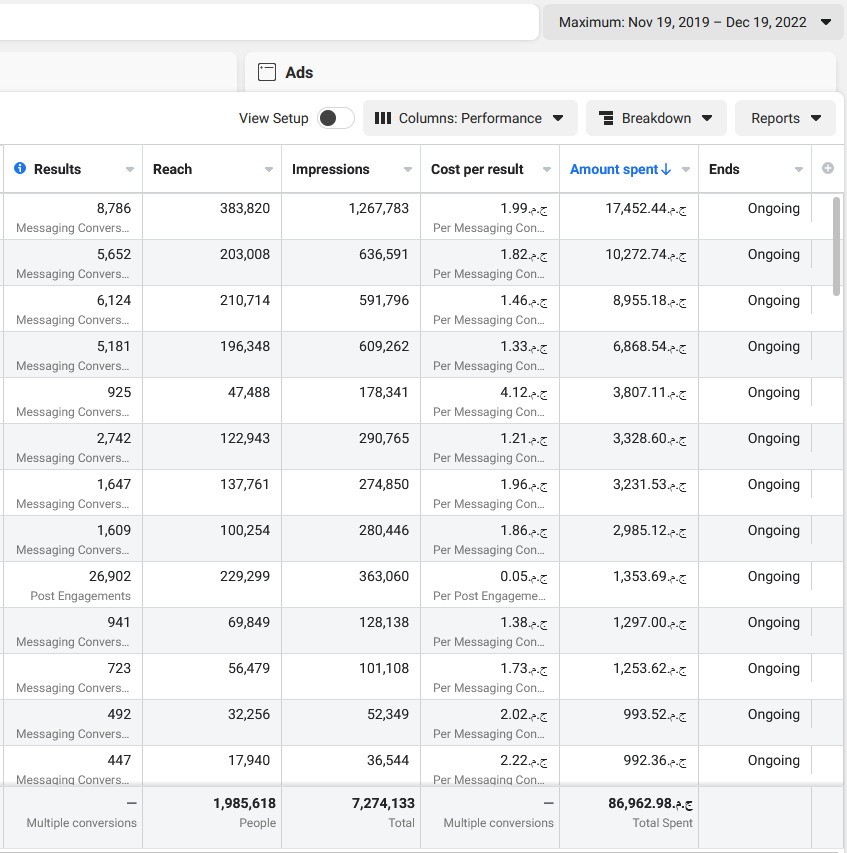
Task: Open Impressions column options arrow
Action: tap(407, 170)
